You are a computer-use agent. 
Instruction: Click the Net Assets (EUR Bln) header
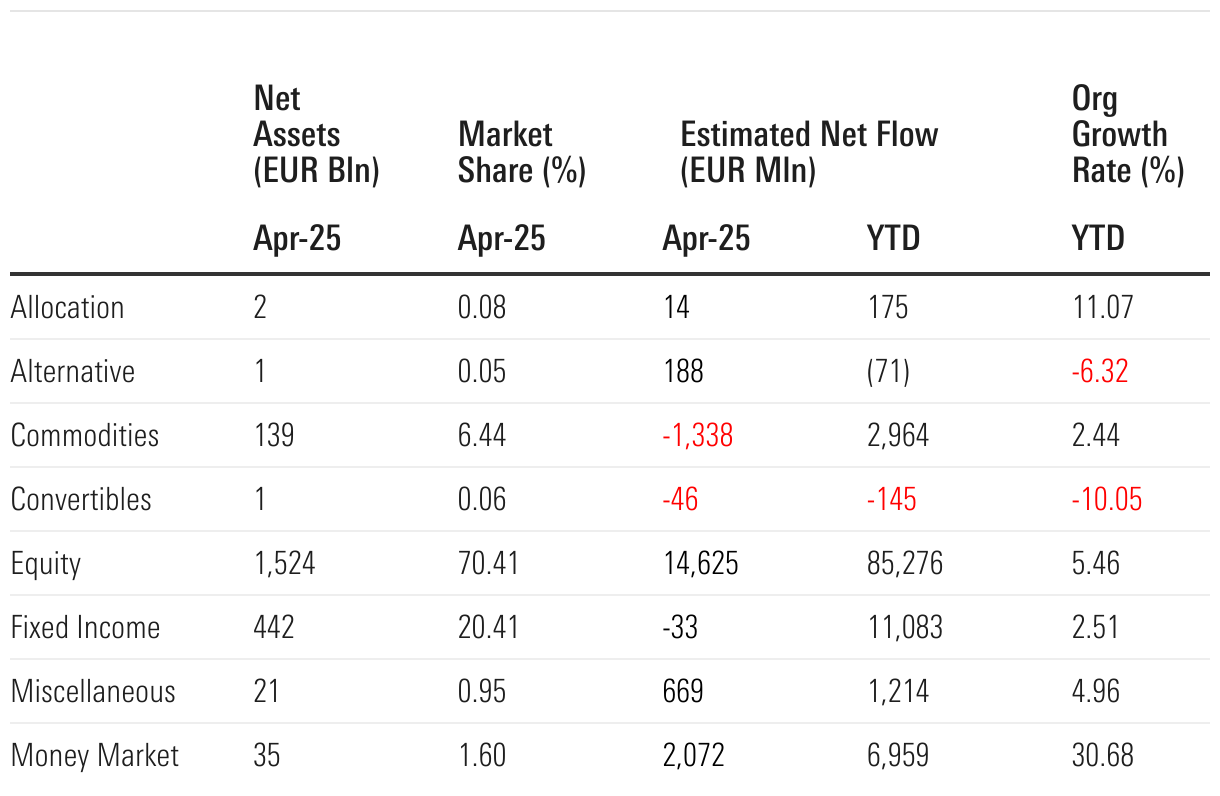point(316,135)
